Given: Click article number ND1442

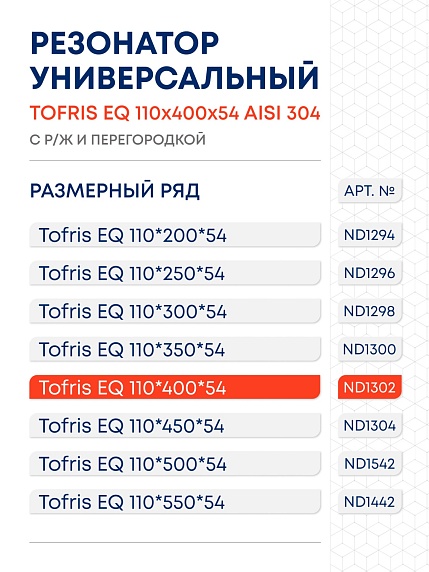Looking at the screenshot, I should (x=370, y=502).
